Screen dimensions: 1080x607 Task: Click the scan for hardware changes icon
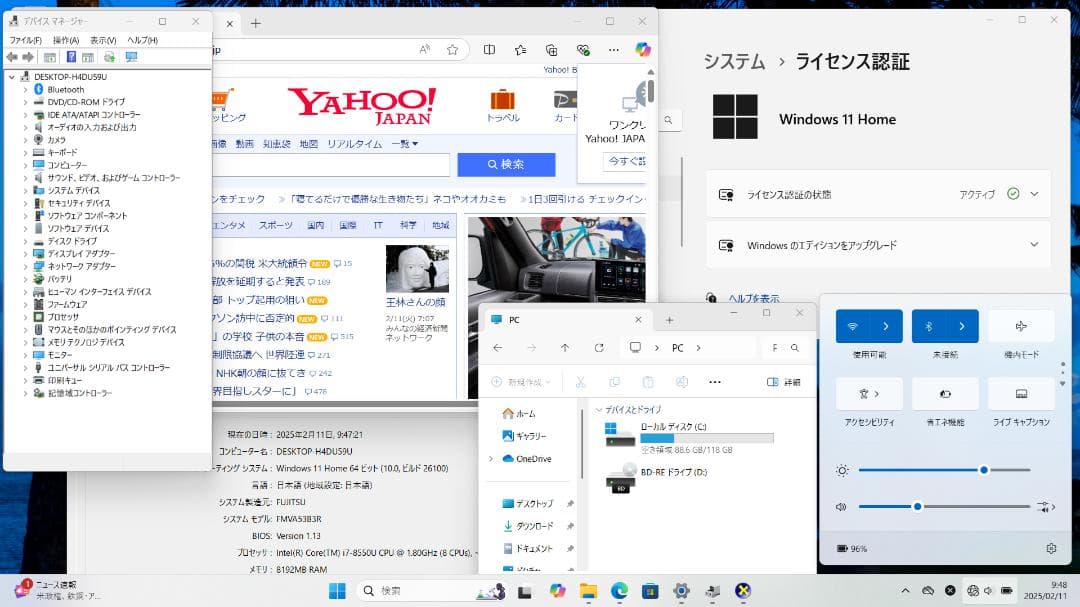pyautogui.click(x=108, y=57)
